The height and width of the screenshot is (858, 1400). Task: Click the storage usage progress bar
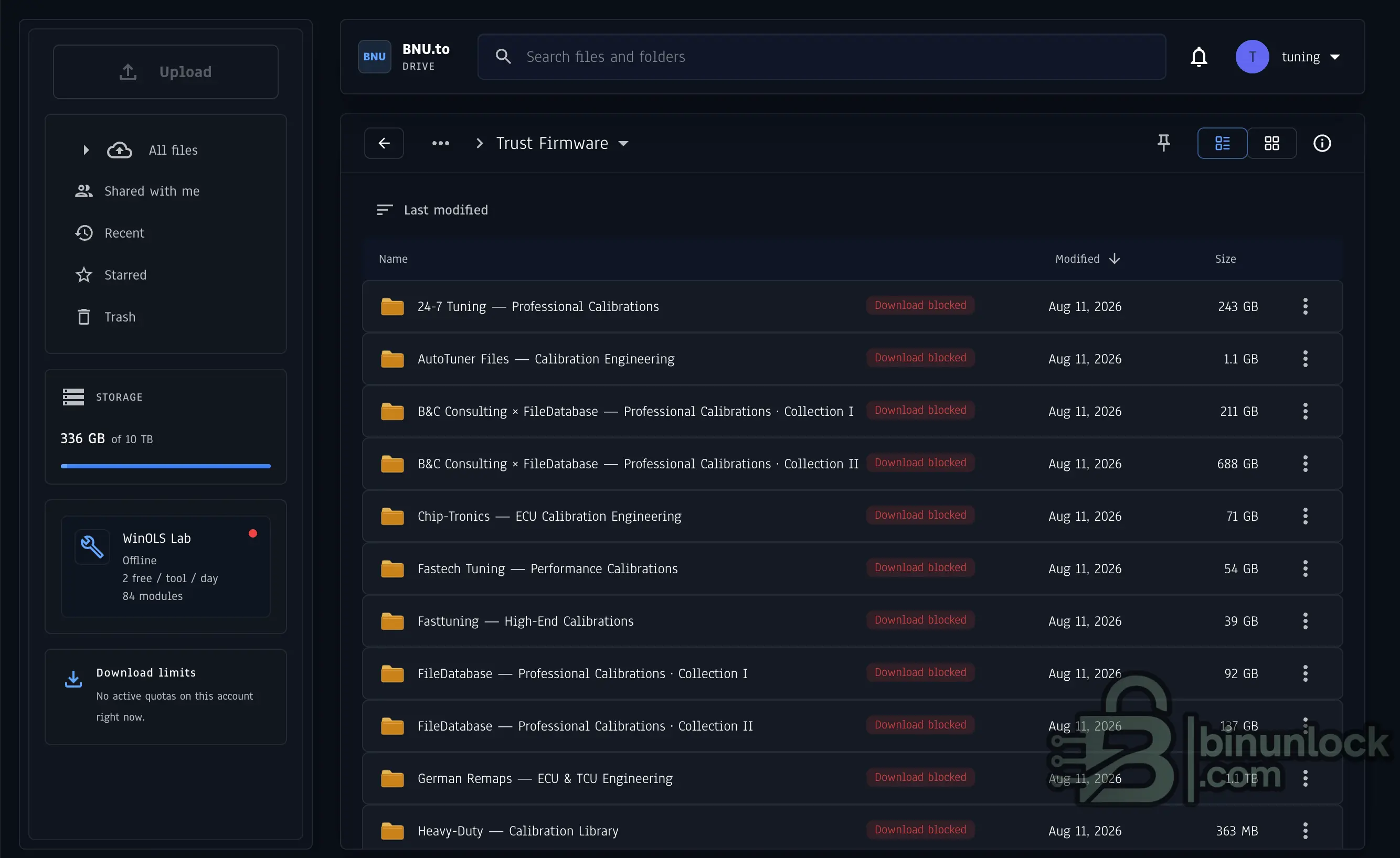[x=165, y=466]
